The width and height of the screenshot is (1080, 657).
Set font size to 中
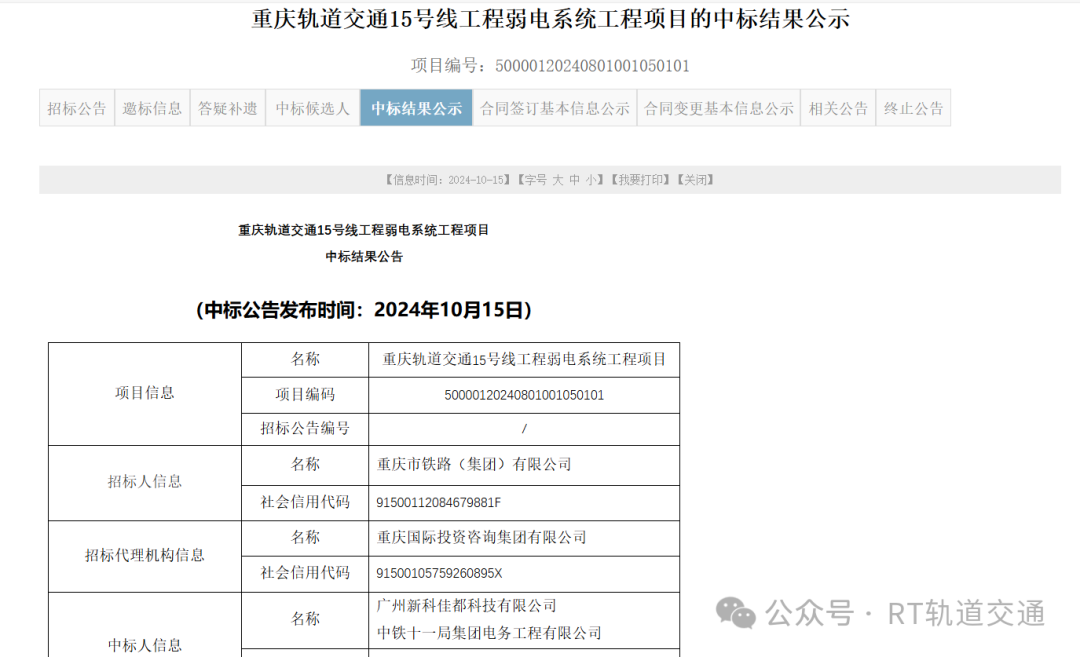(x=573, y=179)
